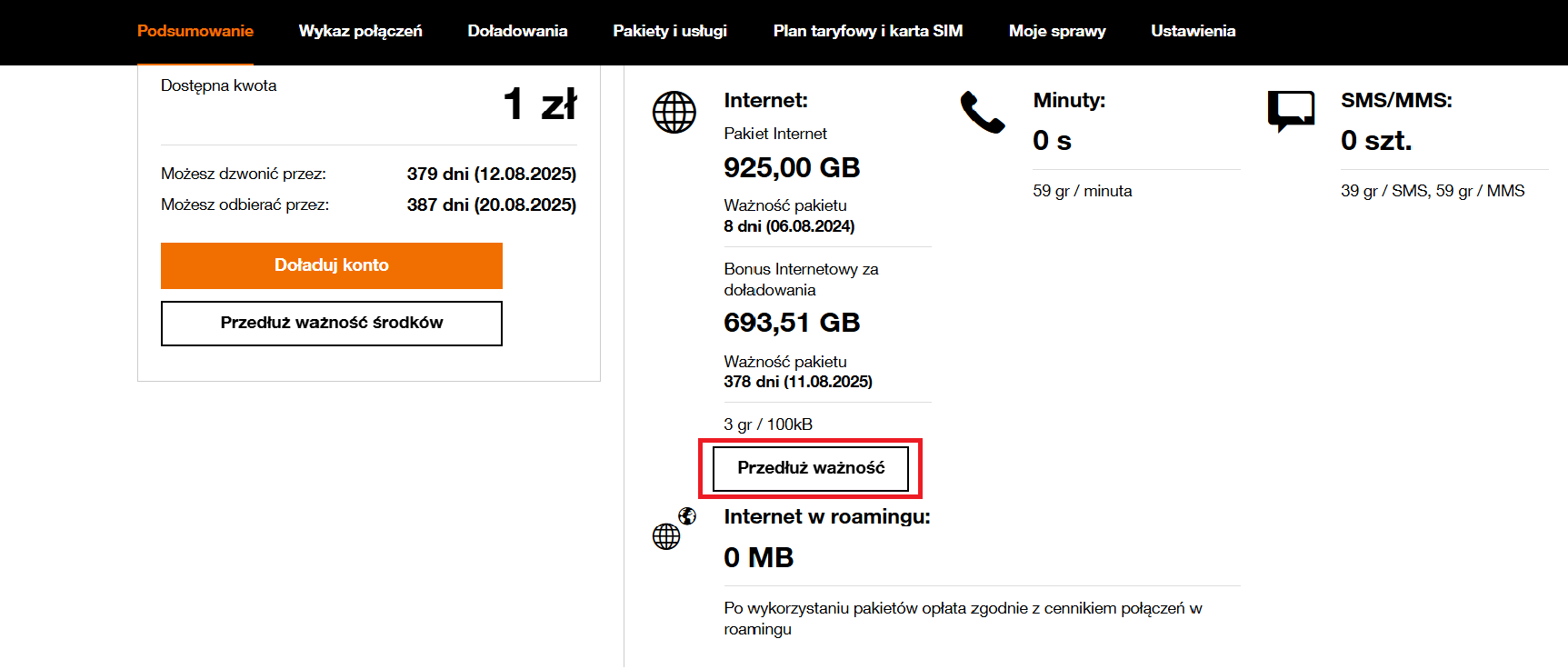Open the Podsumowanie tab
This screenshot has height=669, width=1568.
click(x=195, y=31)
